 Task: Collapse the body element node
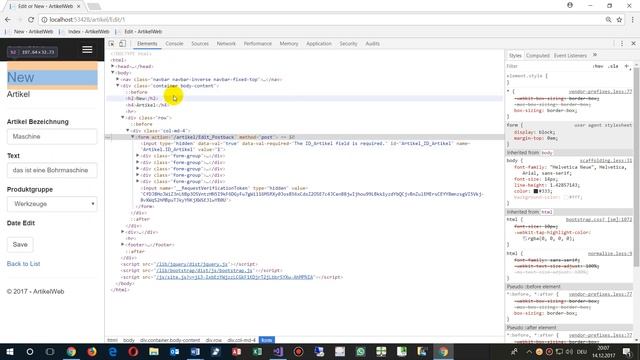click(113, 73)
